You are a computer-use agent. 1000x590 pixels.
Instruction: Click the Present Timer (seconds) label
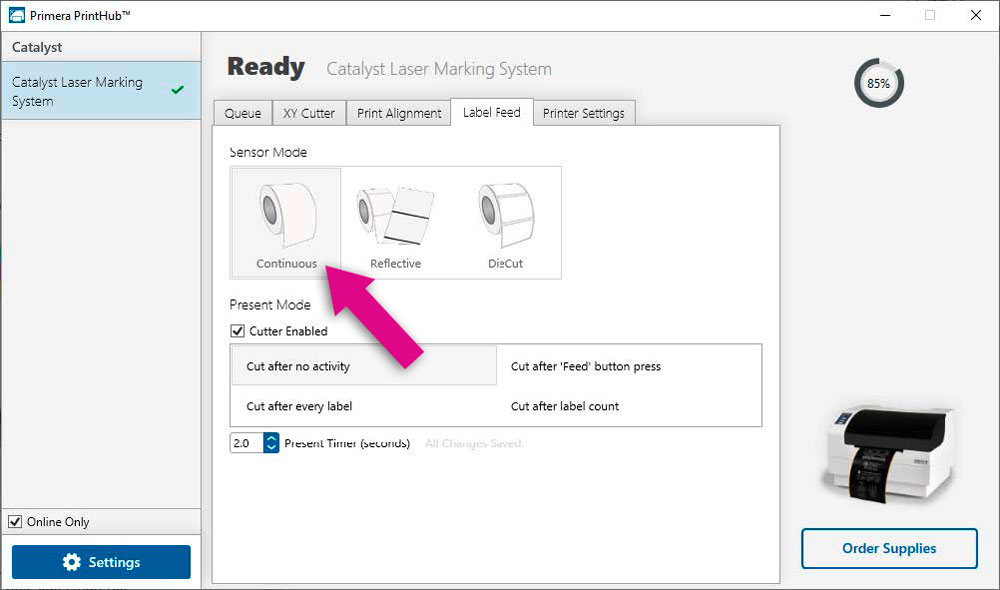pyautogui.click(x=347, y=443)
